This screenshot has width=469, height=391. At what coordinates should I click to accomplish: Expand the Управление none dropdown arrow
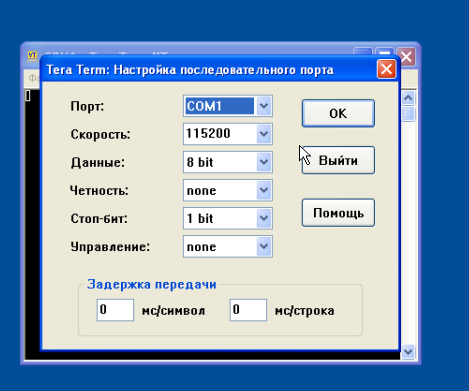click(264, 246)
